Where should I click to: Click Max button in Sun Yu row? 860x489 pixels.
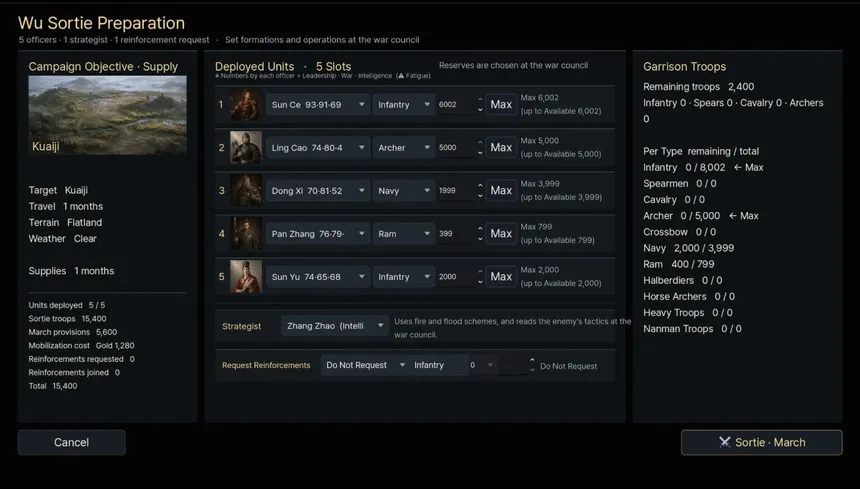[501, 277]
